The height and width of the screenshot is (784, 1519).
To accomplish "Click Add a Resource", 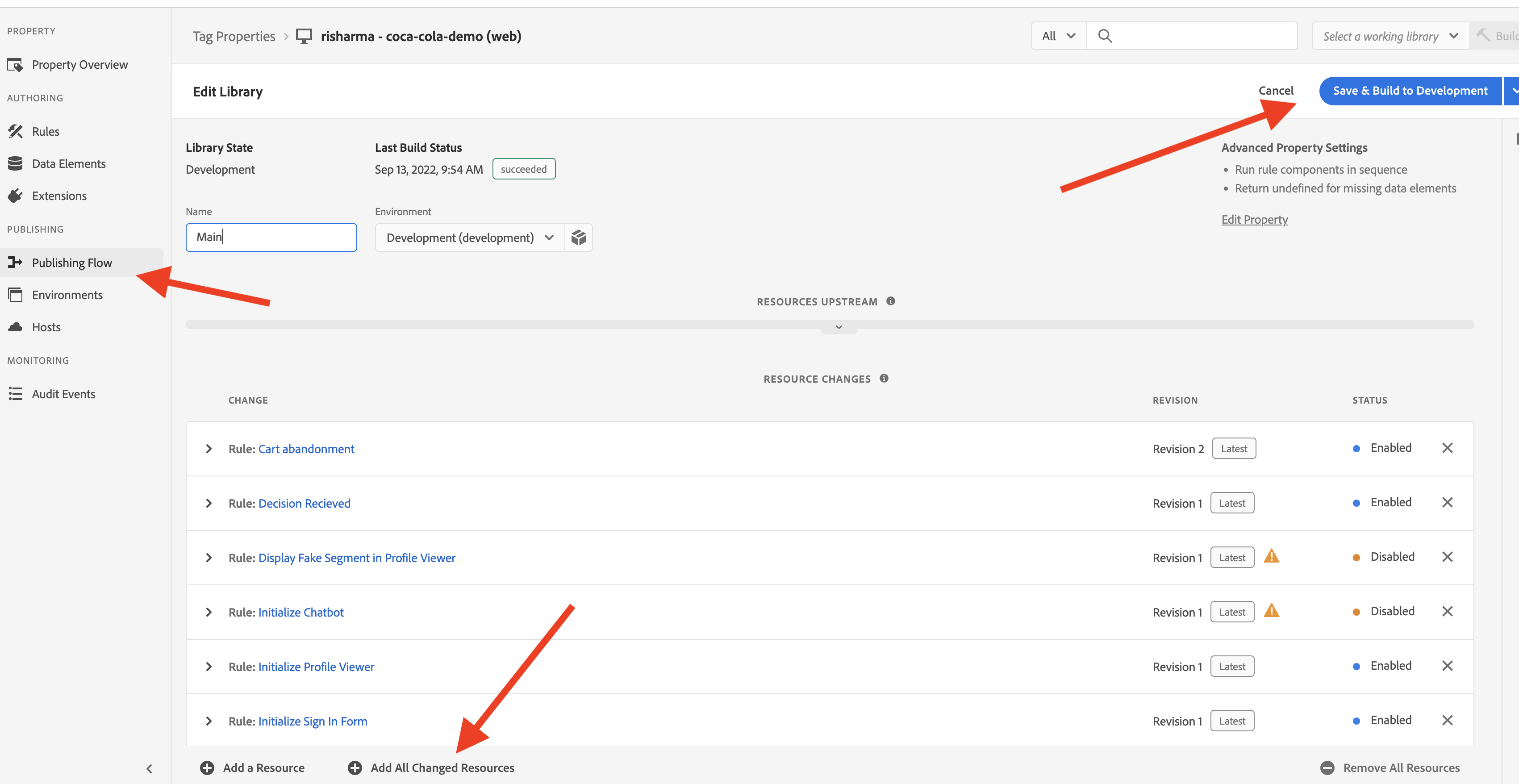I will [252, 768].
